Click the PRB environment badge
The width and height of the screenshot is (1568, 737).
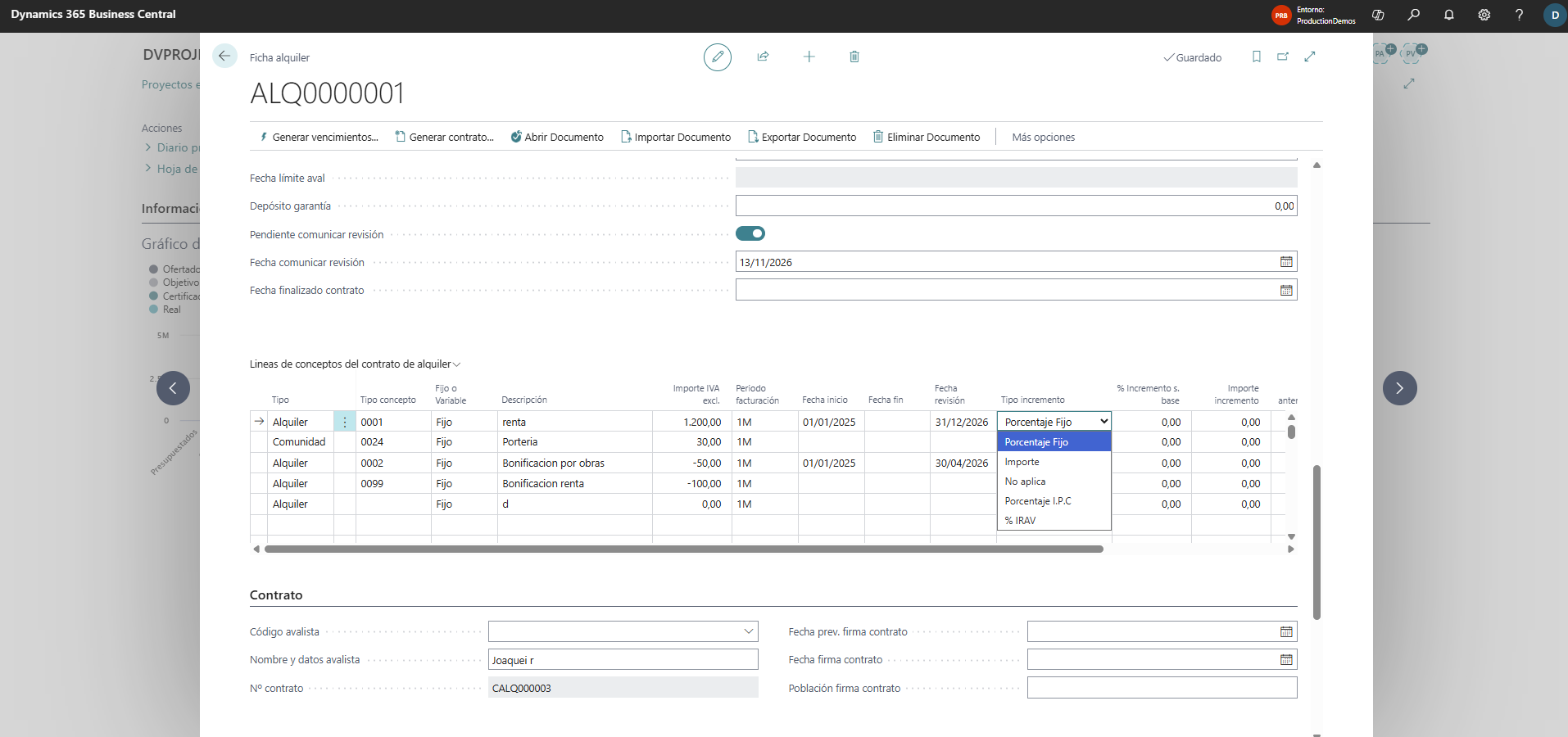pos(1281,15)
